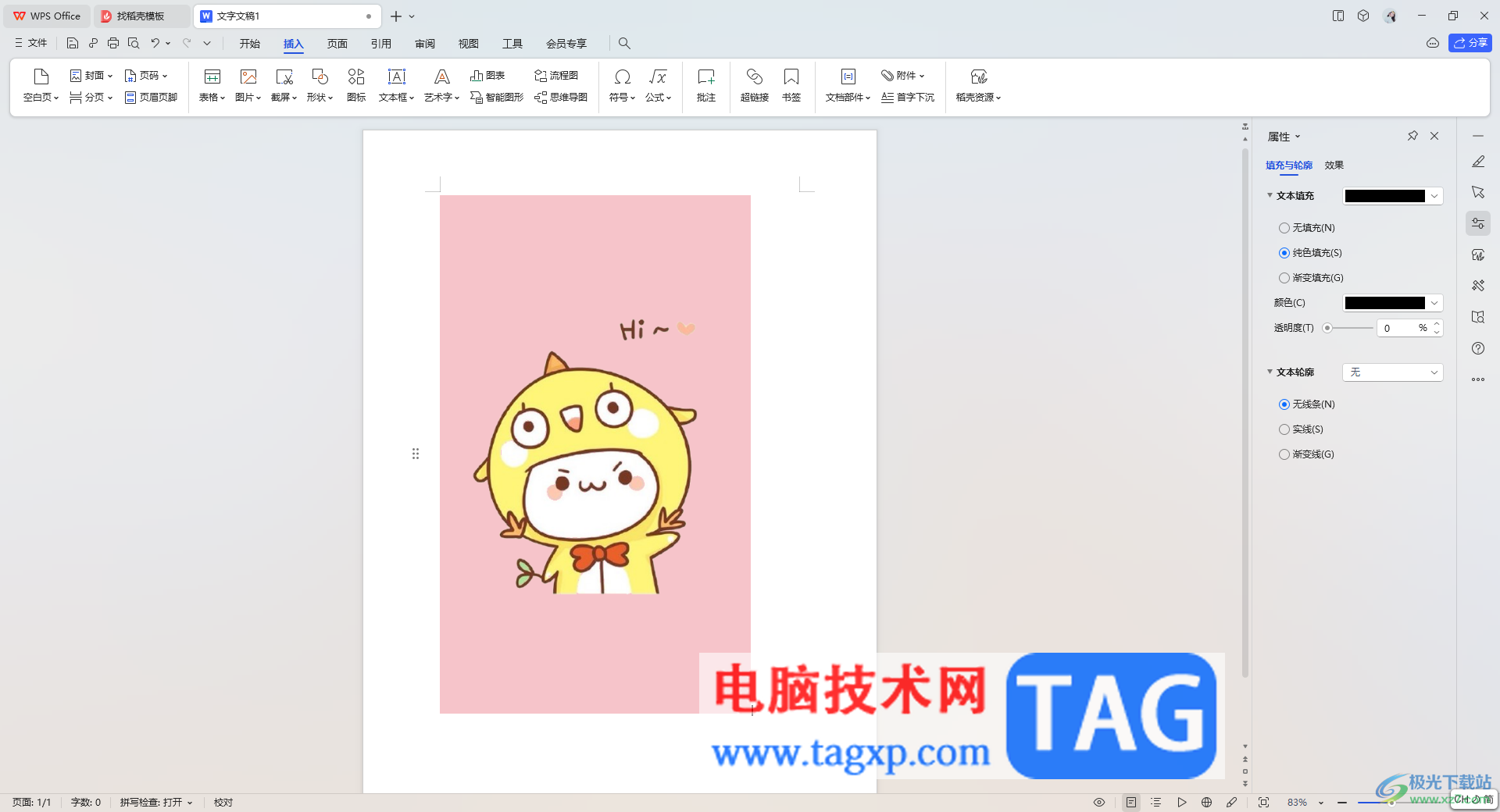The width and height of the screenshot is (1500, 812).
Task: Open the WPS Office home tab
Action: click(47, 16)
